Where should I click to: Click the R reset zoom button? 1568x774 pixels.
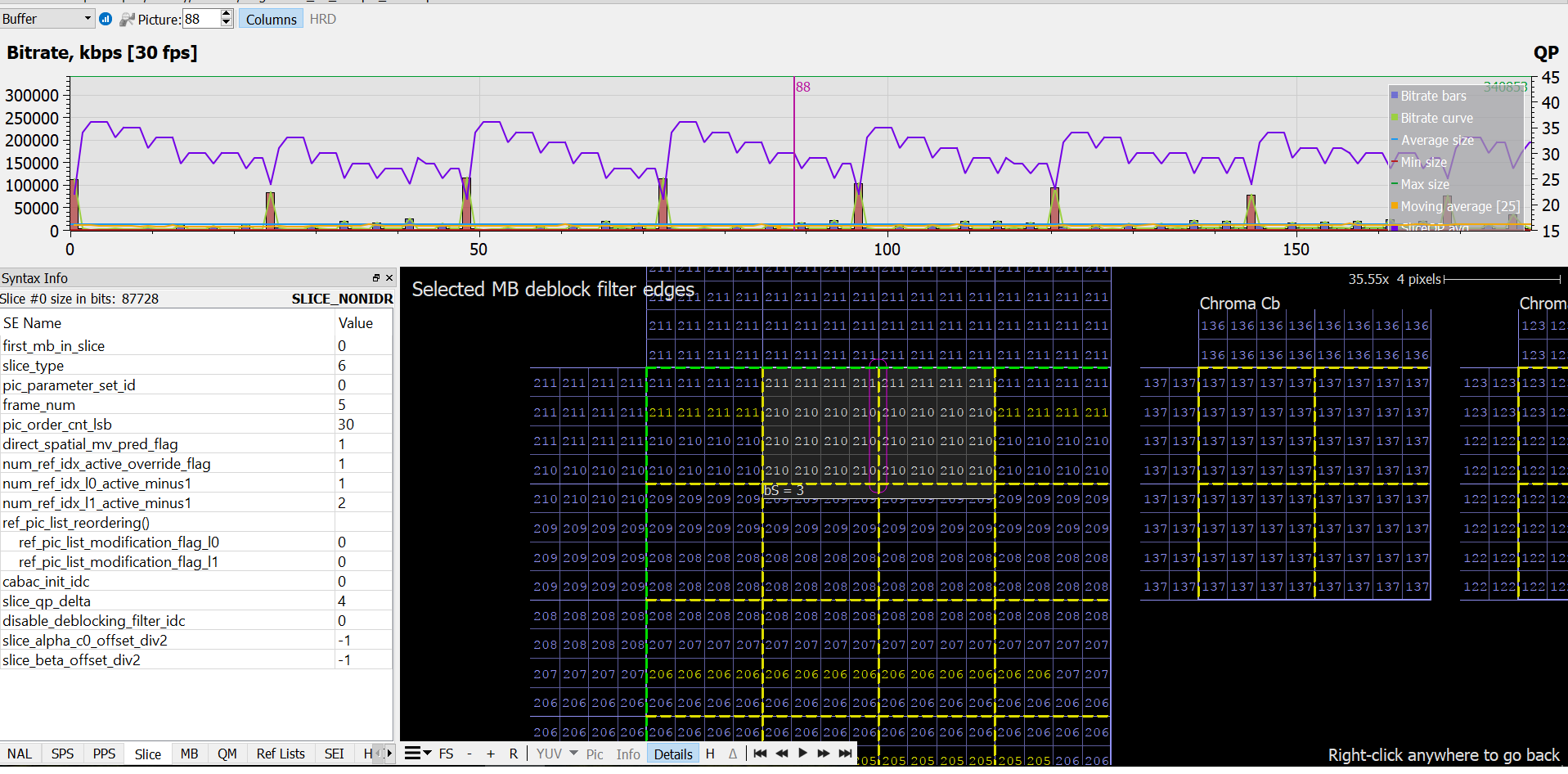513,754
